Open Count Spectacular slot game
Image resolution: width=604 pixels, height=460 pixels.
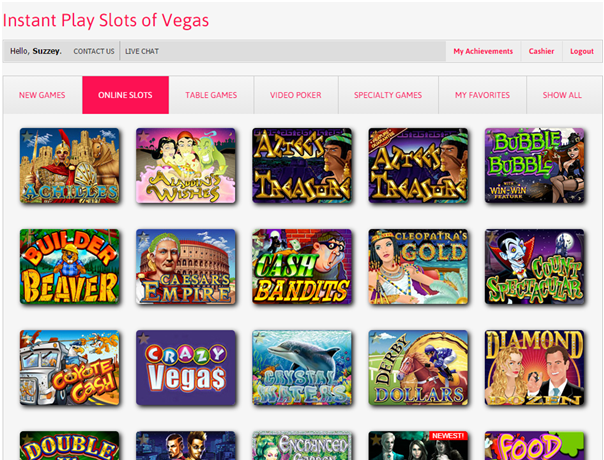[x=534, y=267]
